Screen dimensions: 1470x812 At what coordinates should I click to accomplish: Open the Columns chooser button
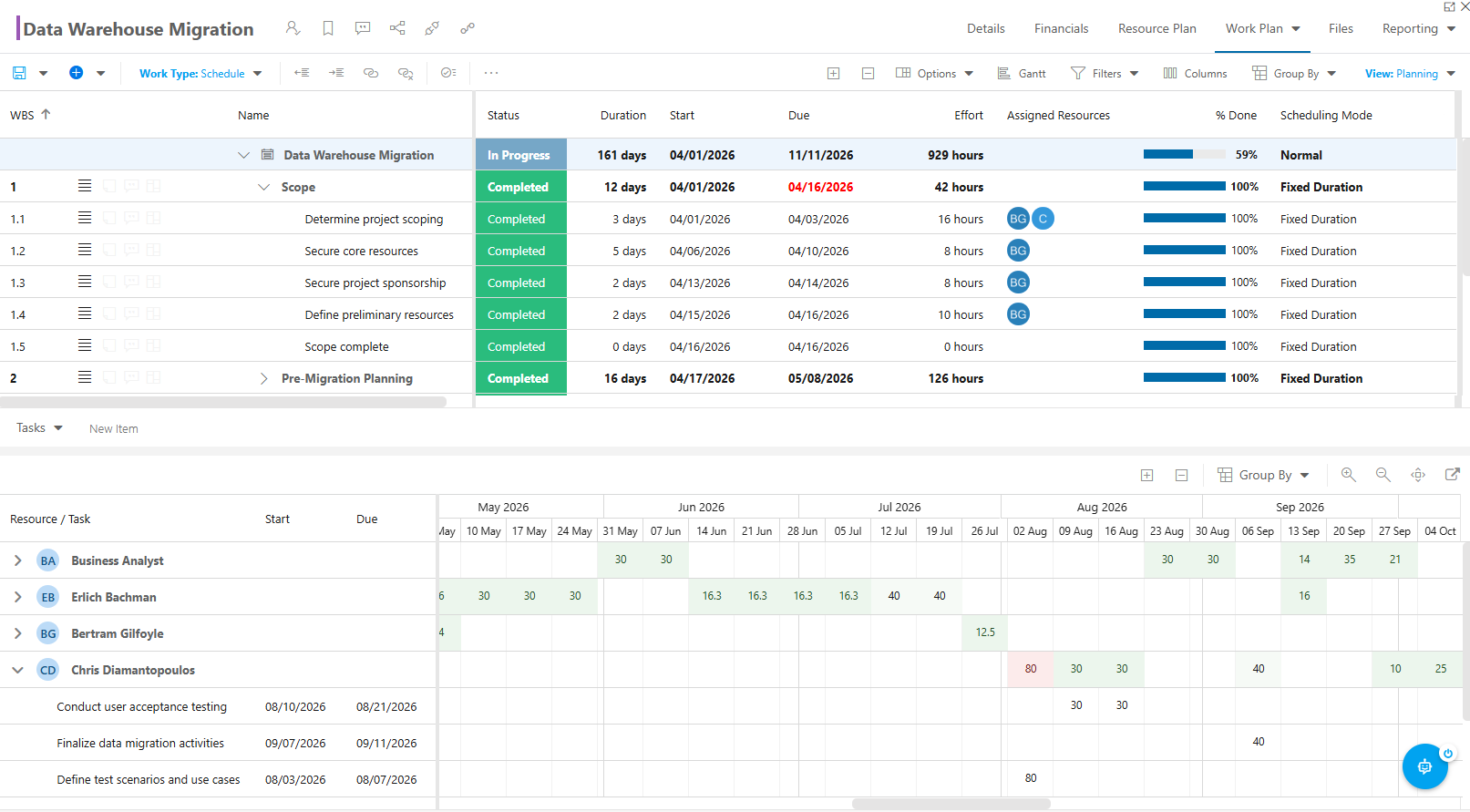[x=1195, y=74]
